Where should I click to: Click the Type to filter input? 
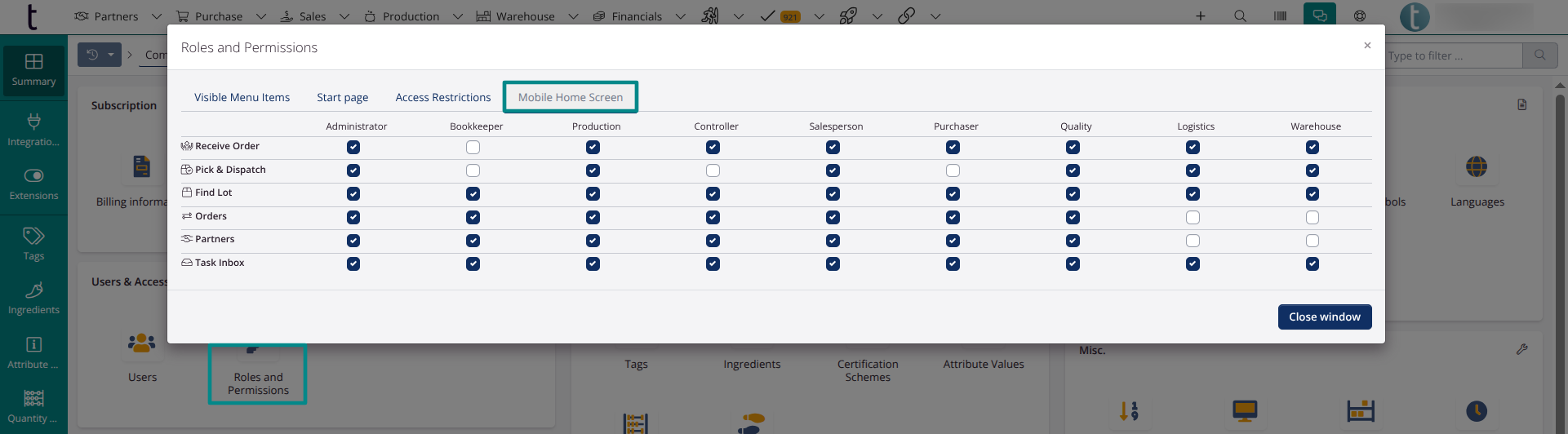click(x=1453, y=55)
